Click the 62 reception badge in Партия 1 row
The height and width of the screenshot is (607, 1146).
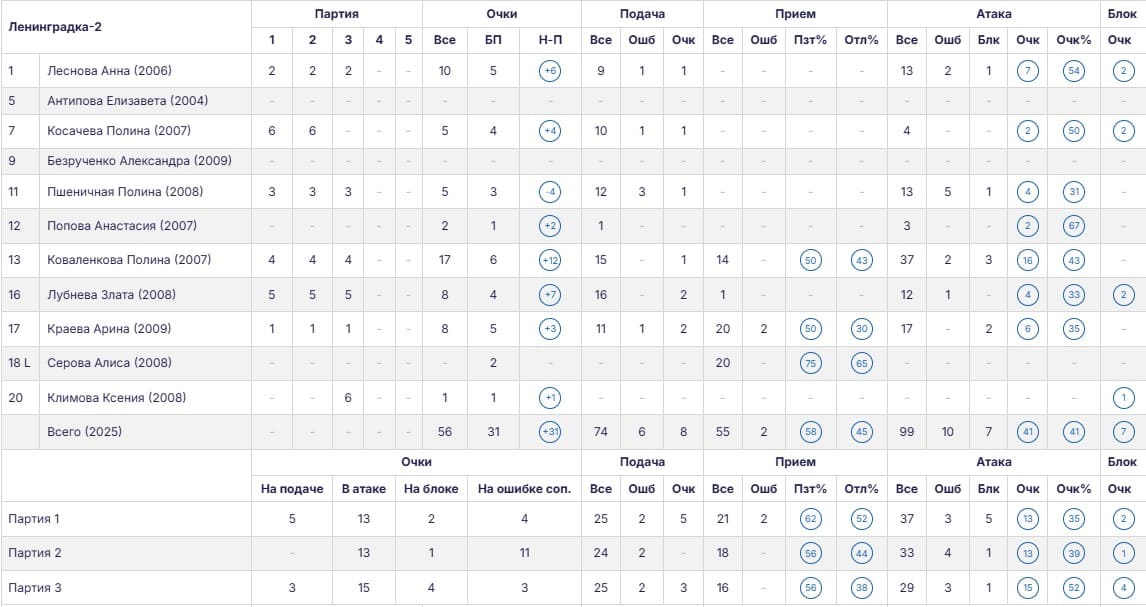click(x=811, y=519)
